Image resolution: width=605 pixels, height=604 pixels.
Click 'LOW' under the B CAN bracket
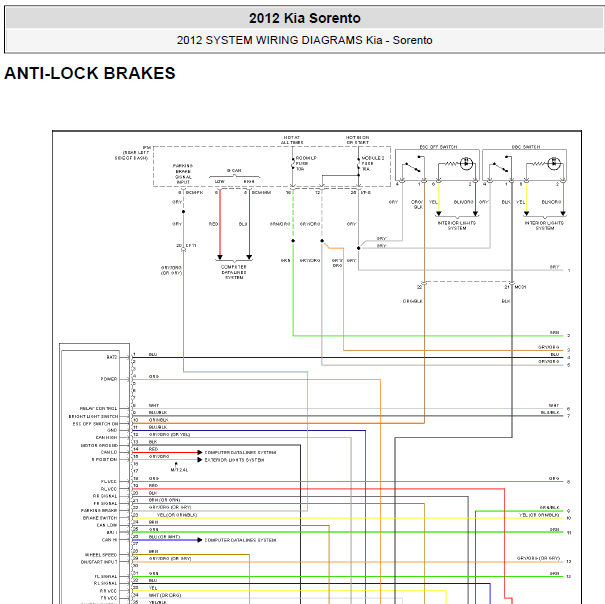pos(220,181)
